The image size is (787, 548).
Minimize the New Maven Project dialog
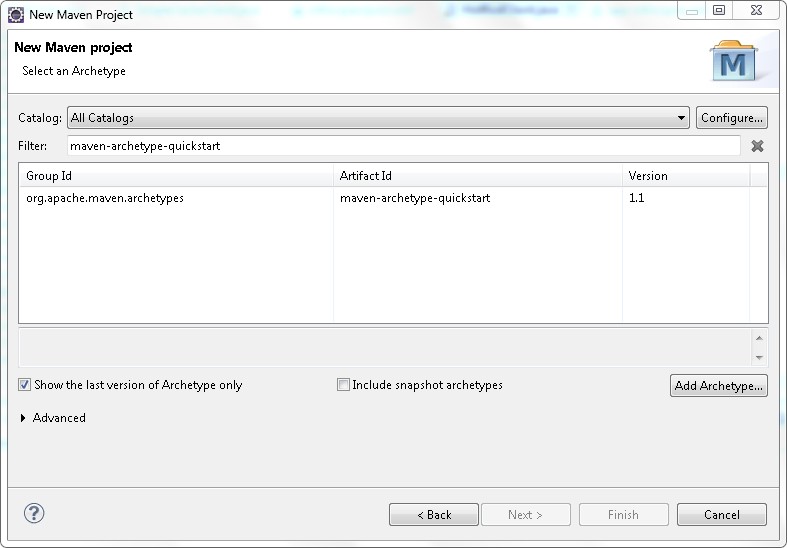point(693,10)
